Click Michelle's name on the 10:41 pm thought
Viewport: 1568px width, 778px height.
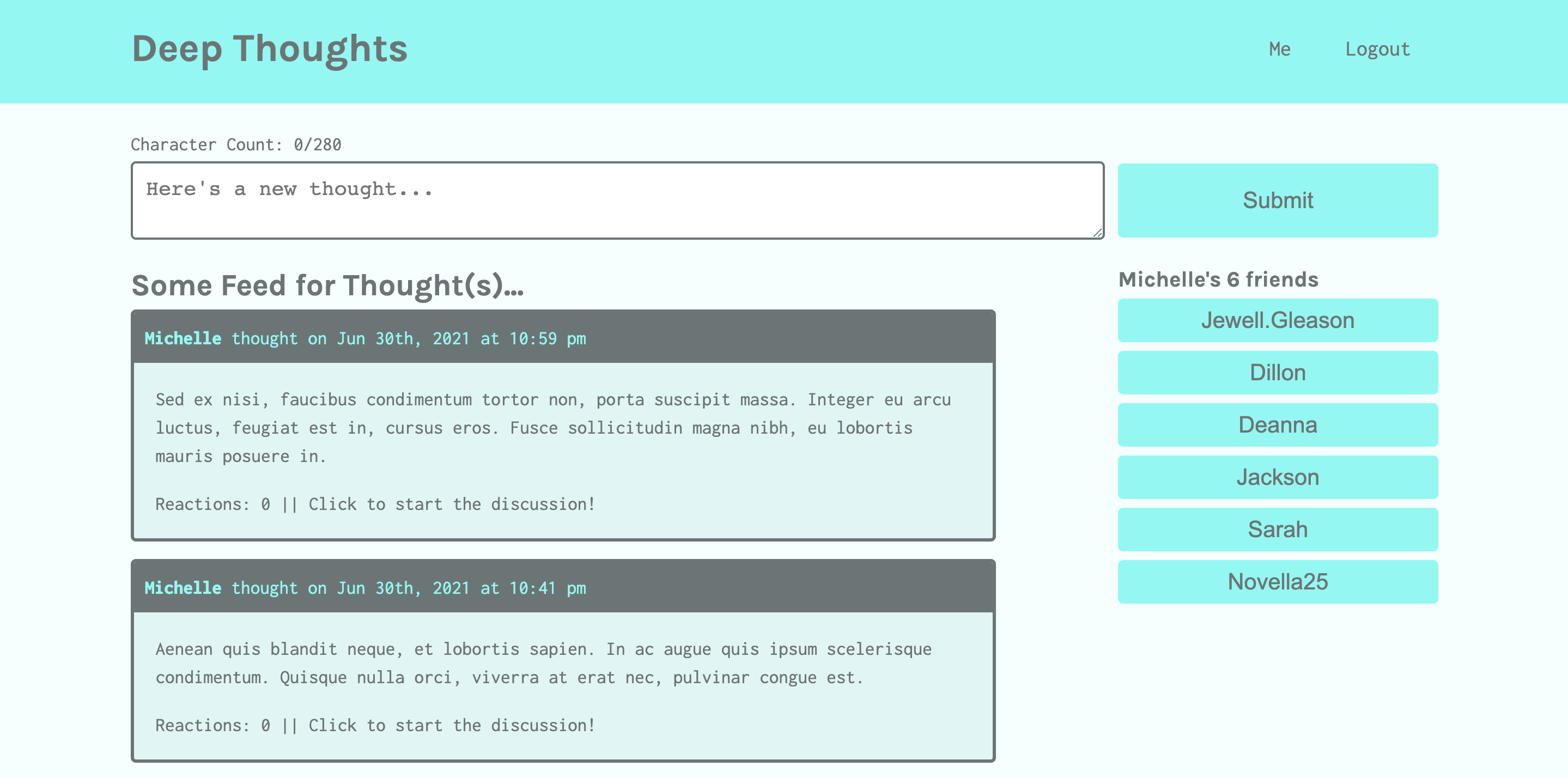183,587
